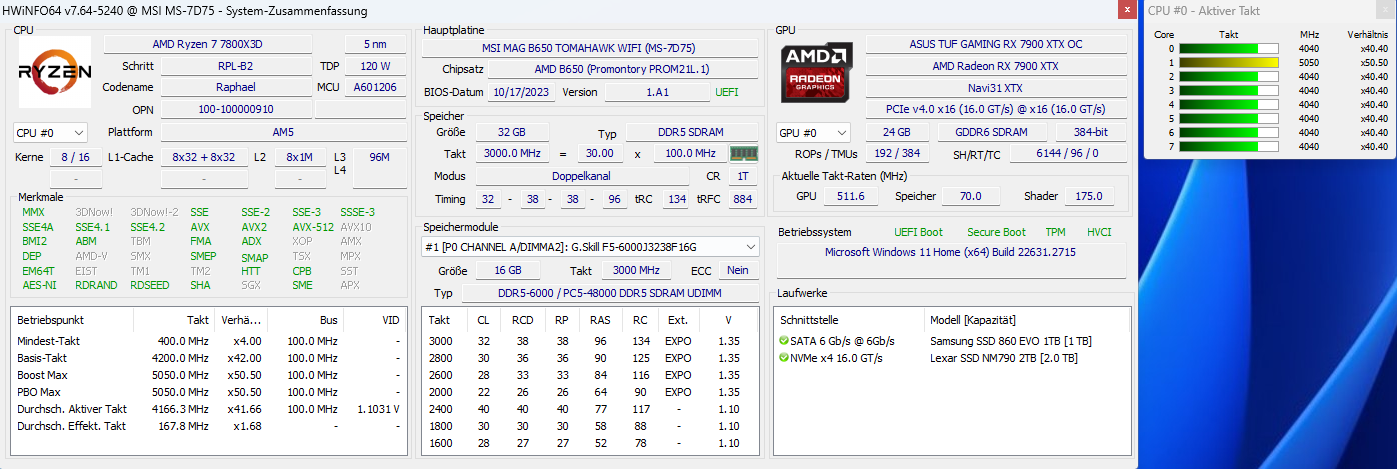
Task: Close the HWiNFO64 System-Zusammenfassung window
Action: (x=1125, y=11)
